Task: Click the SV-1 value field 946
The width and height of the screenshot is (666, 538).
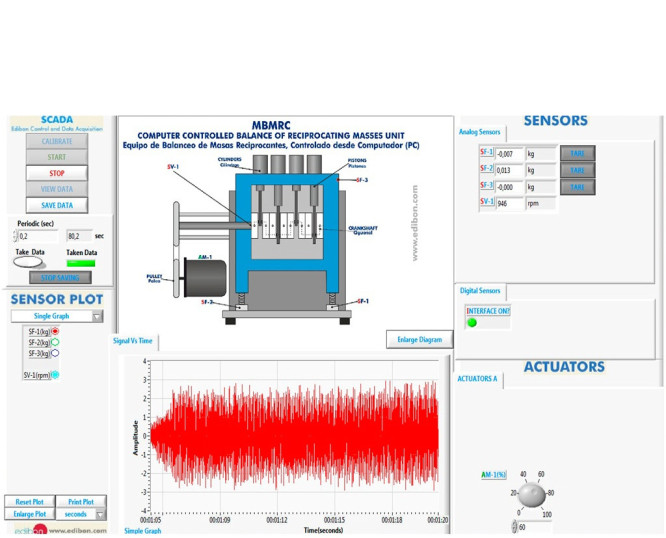Action: pyautogui.click(x=510, y=204)
